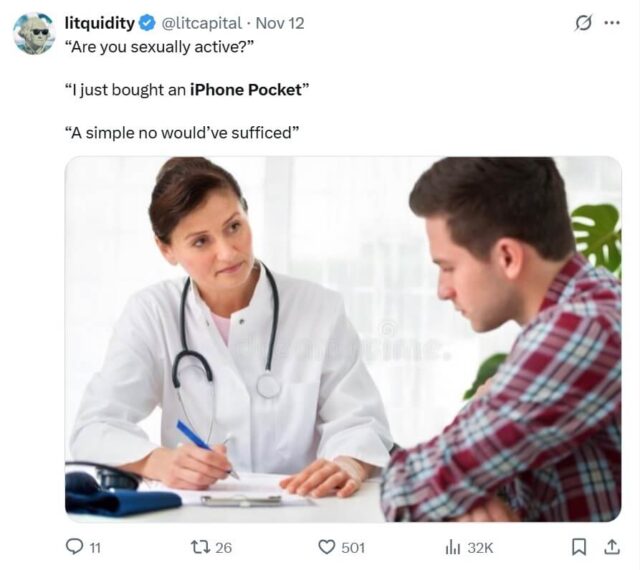
Task: Click the like count 501
Action: [353, 548]
